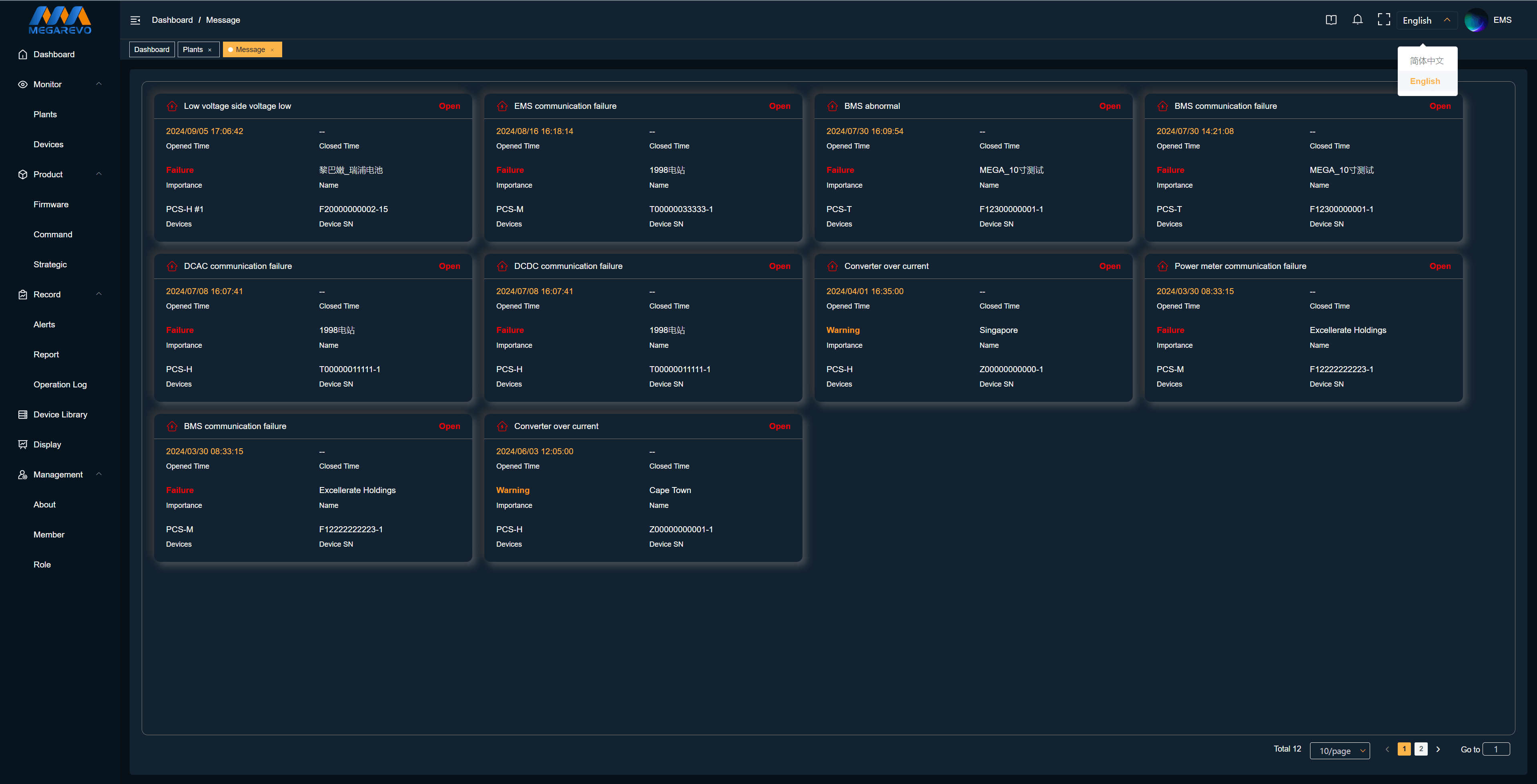1537x784 pixels.
Task: Open Report in sidebar
Action: pos(46,355)
